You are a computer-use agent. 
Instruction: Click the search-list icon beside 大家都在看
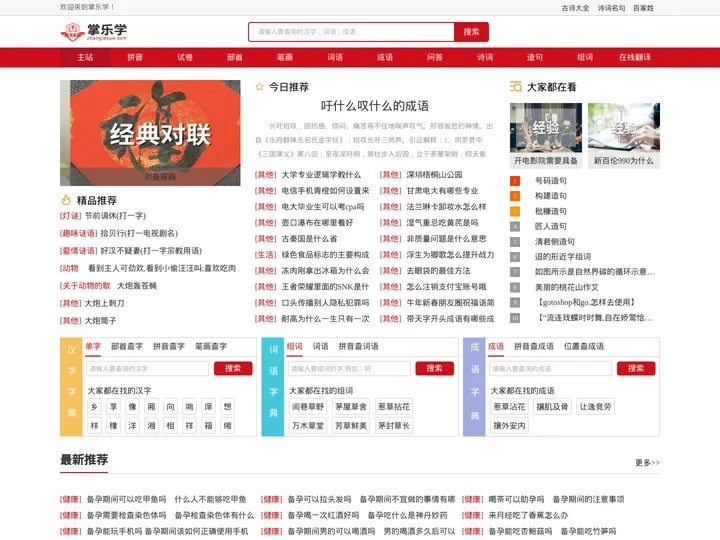[516, 87]
